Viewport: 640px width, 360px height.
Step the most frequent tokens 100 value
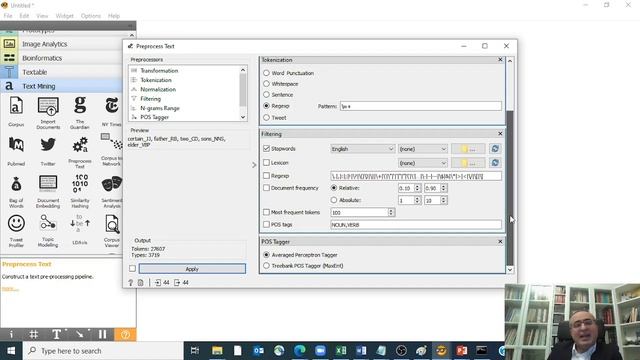click(391, 213)
